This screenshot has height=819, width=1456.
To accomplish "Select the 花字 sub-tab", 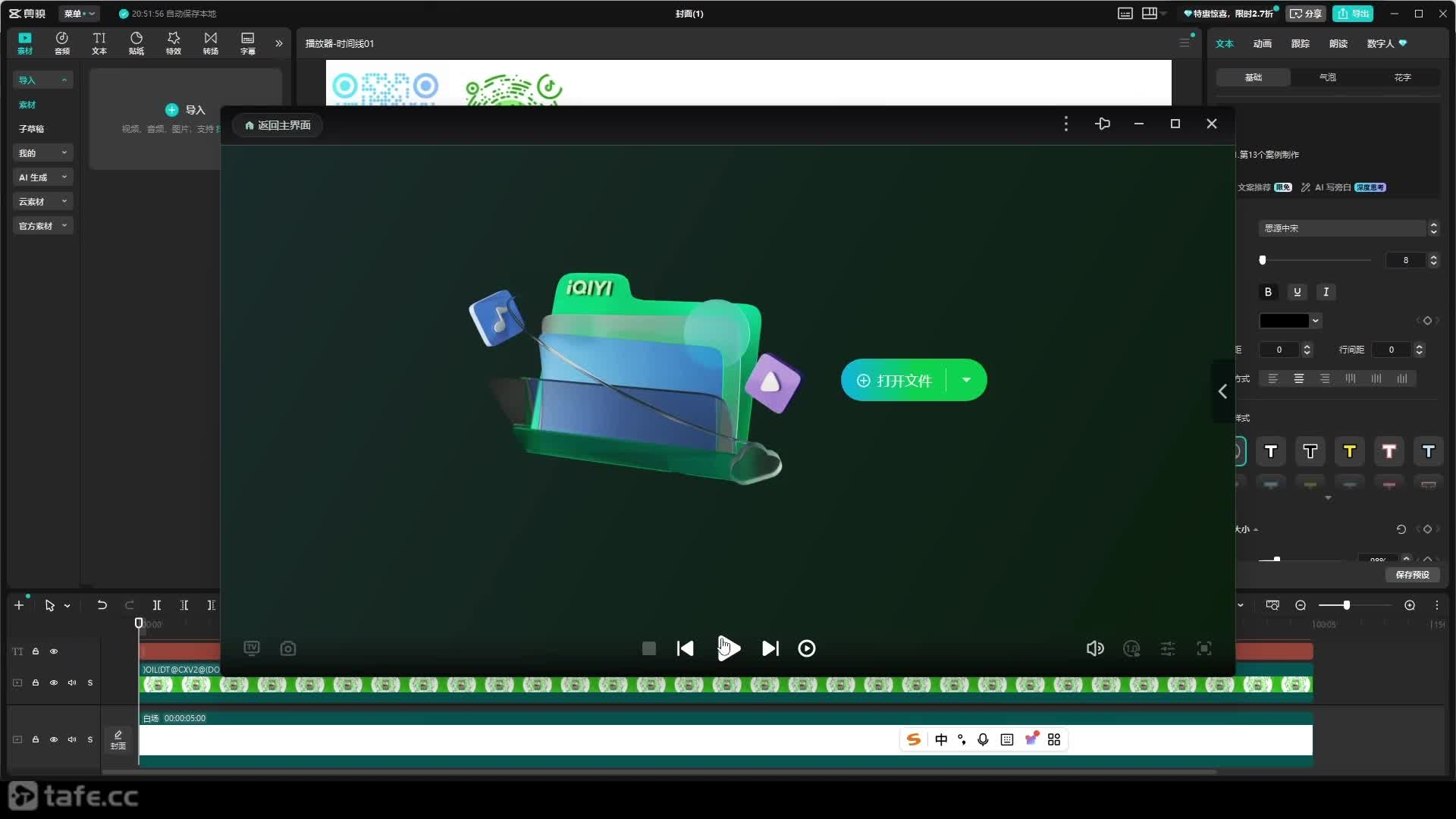I will pyautogui.click(x=1403, y=77).
